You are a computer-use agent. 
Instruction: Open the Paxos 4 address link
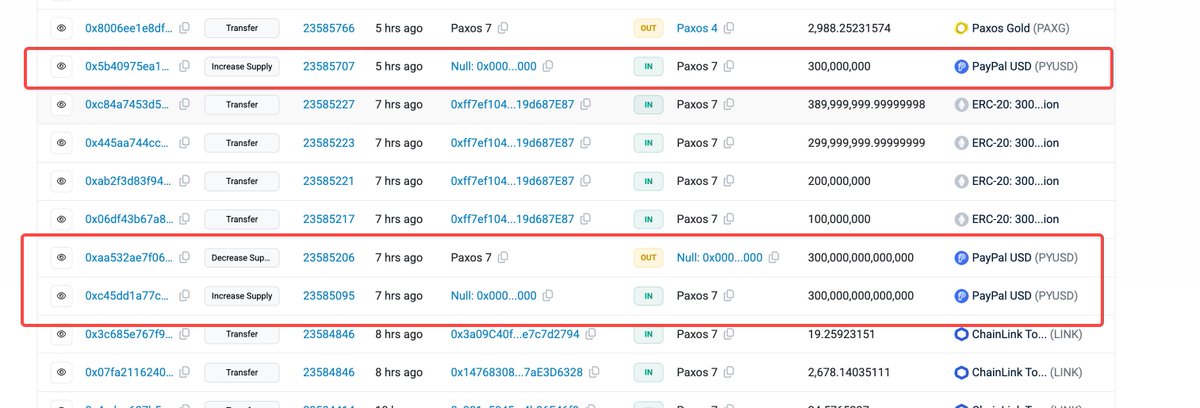[x=697, y=28]
